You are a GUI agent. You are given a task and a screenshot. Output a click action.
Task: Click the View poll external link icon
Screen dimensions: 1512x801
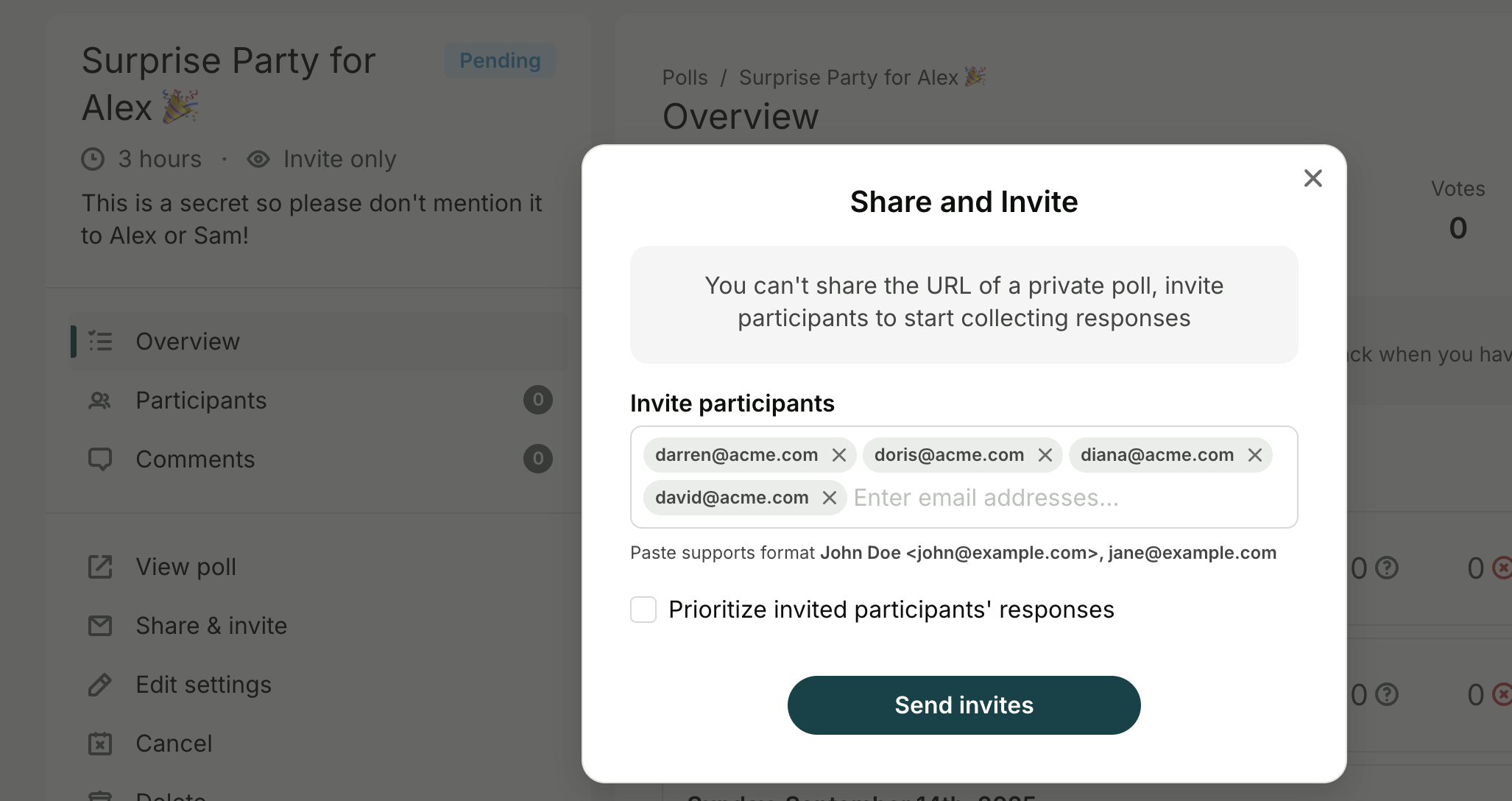point(100,567)
